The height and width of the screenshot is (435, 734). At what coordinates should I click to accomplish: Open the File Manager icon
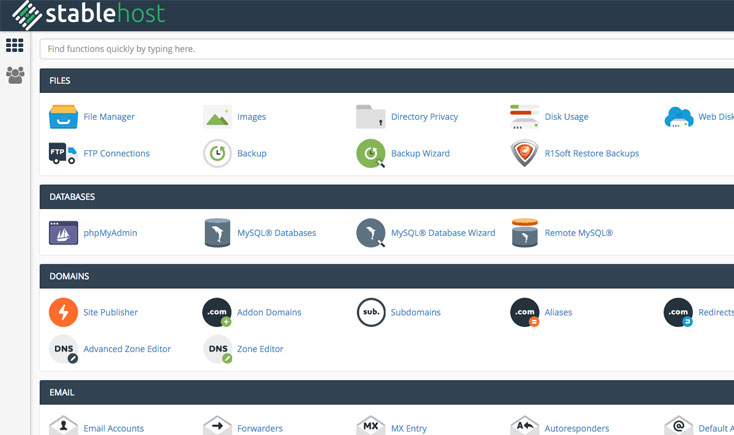[x=63, y=117]
